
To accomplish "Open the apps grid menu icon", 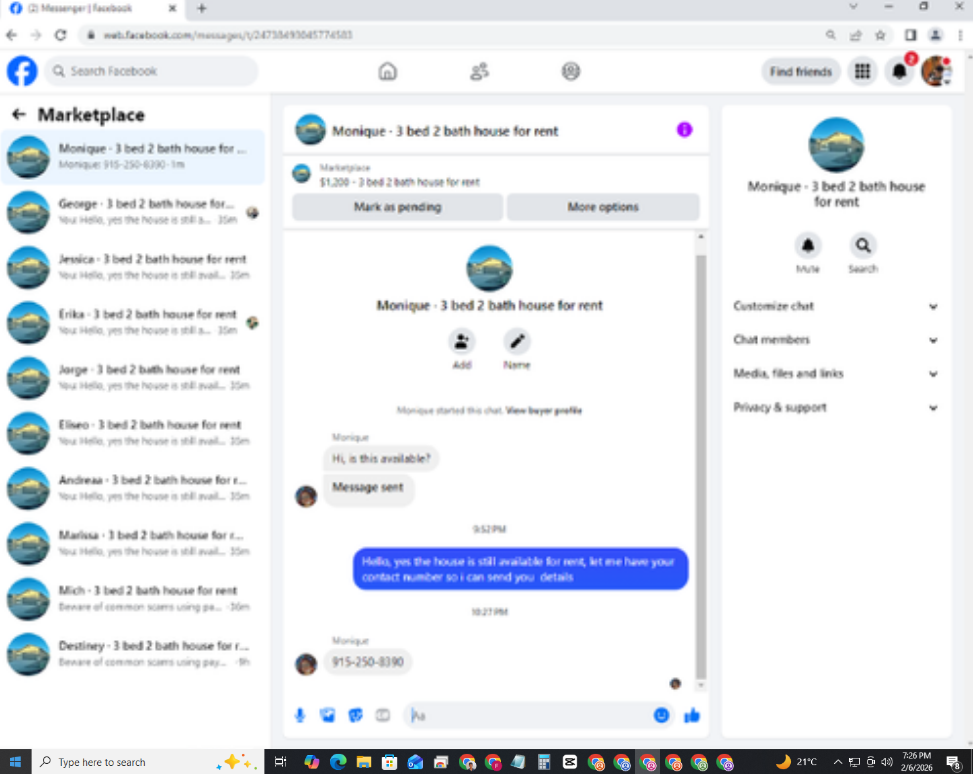I will (862, 71).
